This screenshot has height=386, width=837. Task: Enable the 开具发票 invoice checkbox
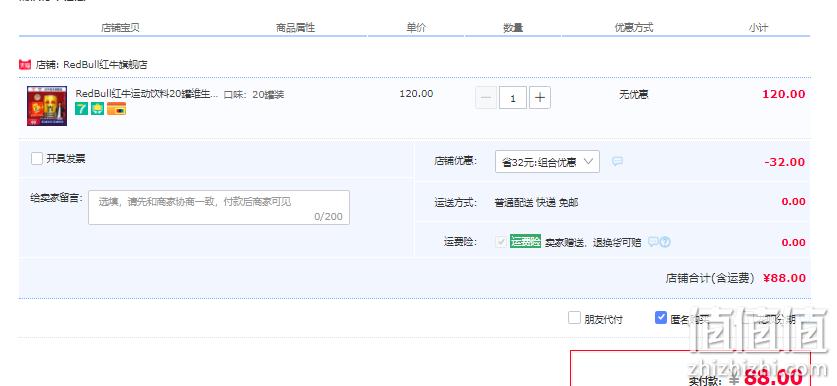[37, 159]
